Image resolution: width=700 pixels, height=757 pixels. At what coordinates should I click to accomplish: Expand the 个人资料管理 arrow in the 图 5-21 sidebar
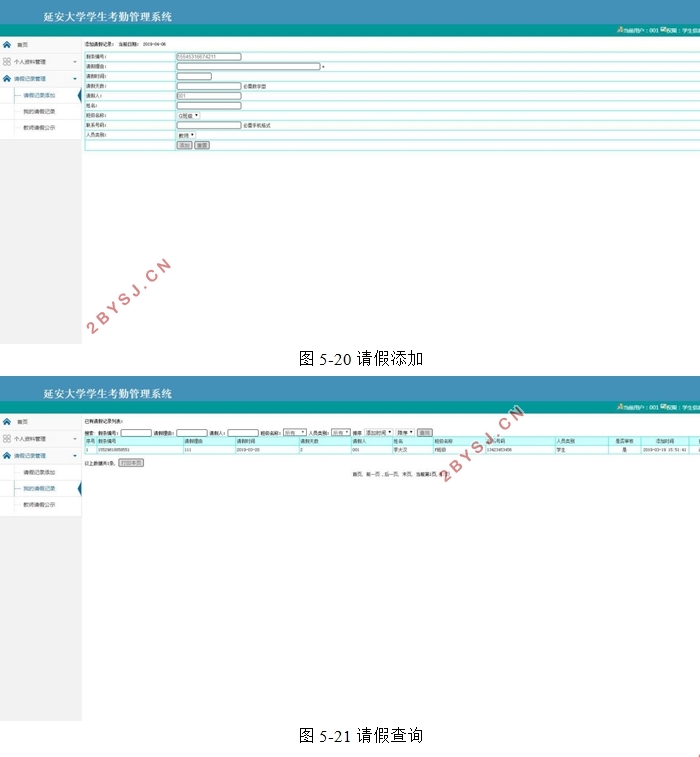(x=75, y=439)
